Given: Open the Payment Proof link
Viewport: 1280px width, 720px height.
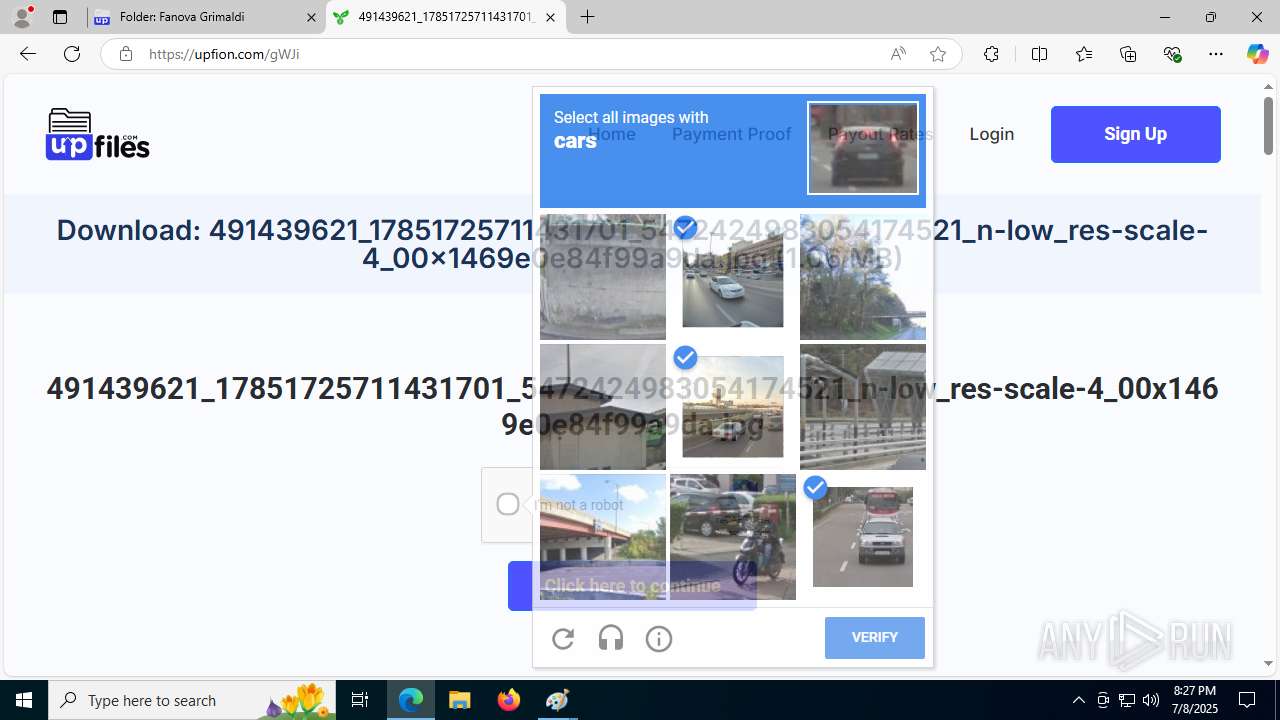Looking at the screenshot, I should click(731, 134).
